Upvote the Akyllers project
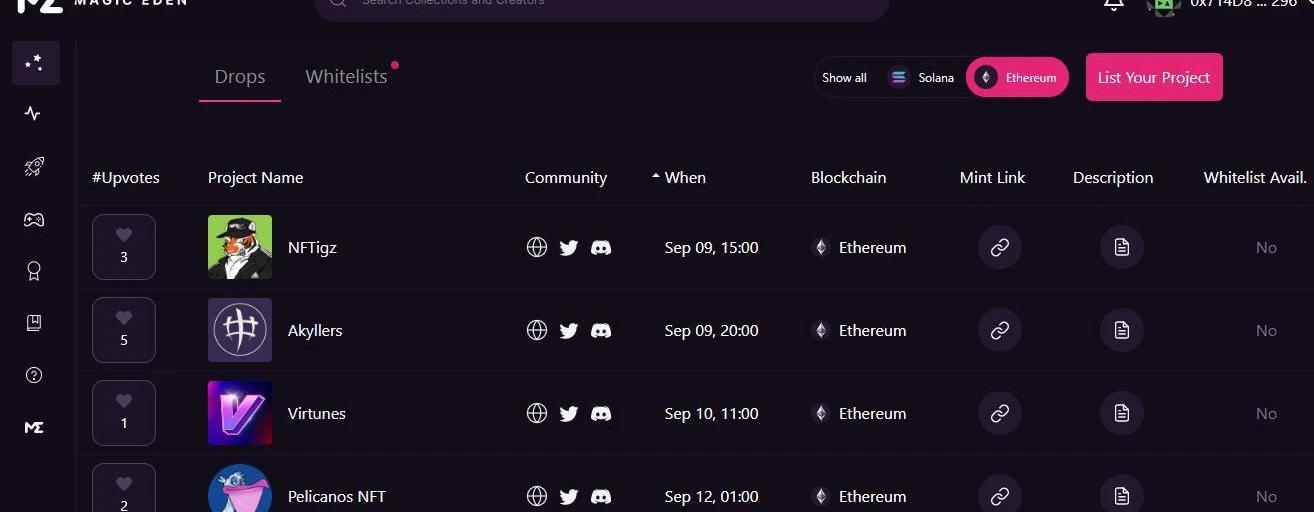 (124, 329)
